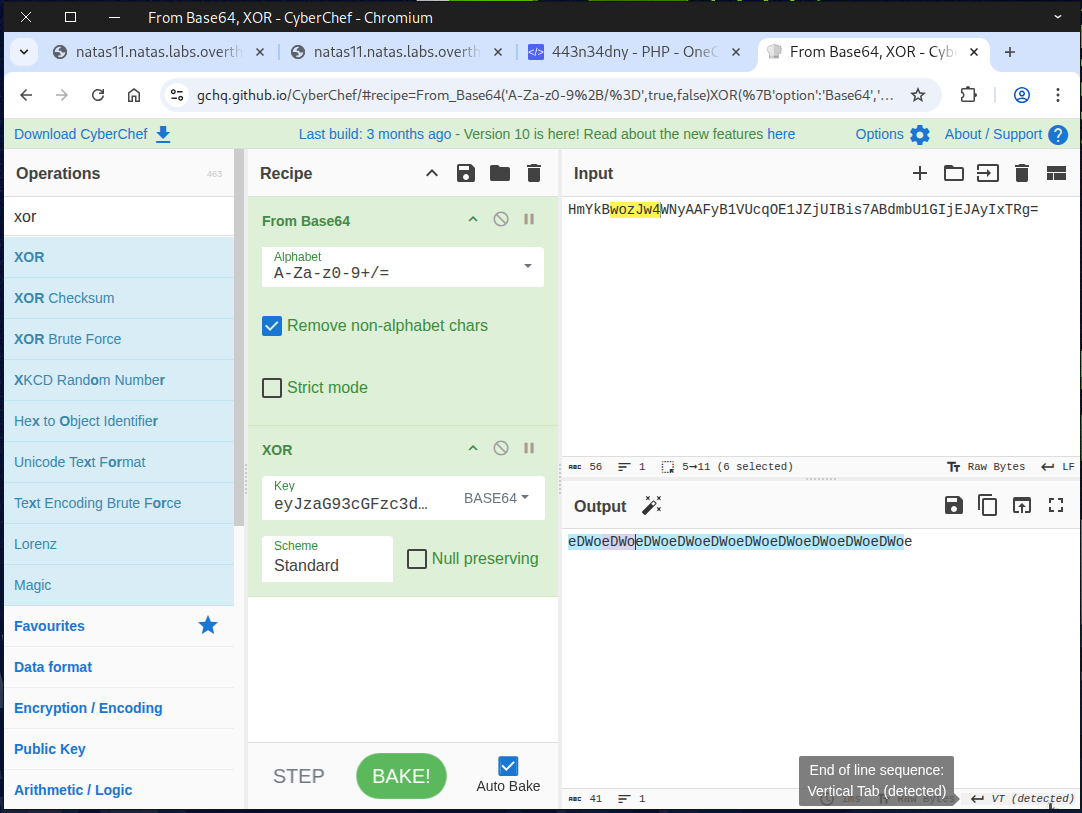Click the Magic wand icon in Output
The image size is (1082, 813).
(652, 506)
